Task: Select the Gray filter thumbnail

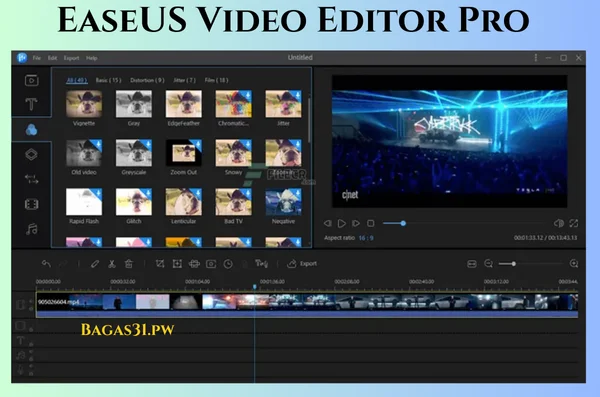Action: coord(134,104)
